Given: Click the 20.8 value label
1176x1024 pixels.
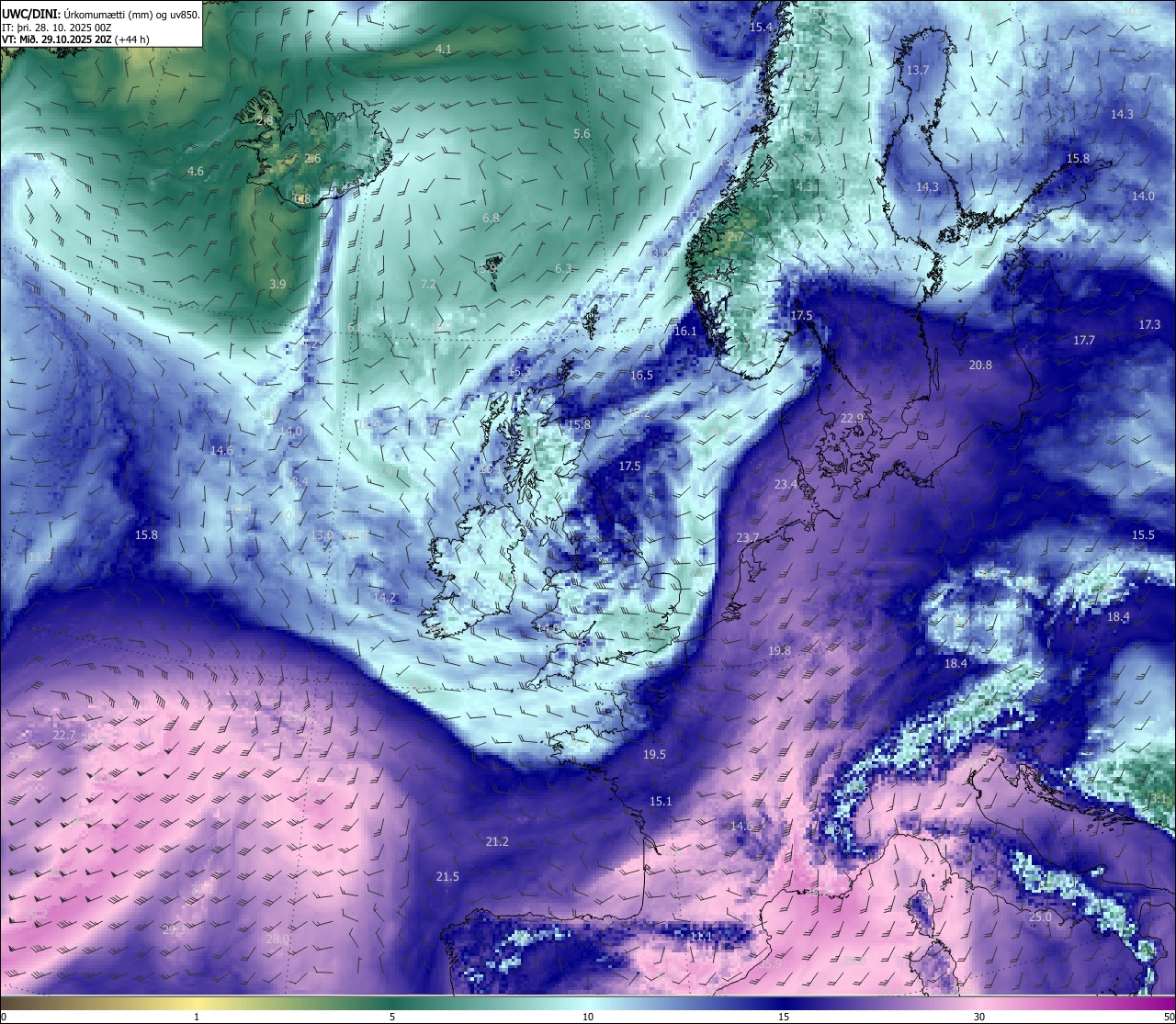Looking at the screenshot, I should click(x=980, y=366).
